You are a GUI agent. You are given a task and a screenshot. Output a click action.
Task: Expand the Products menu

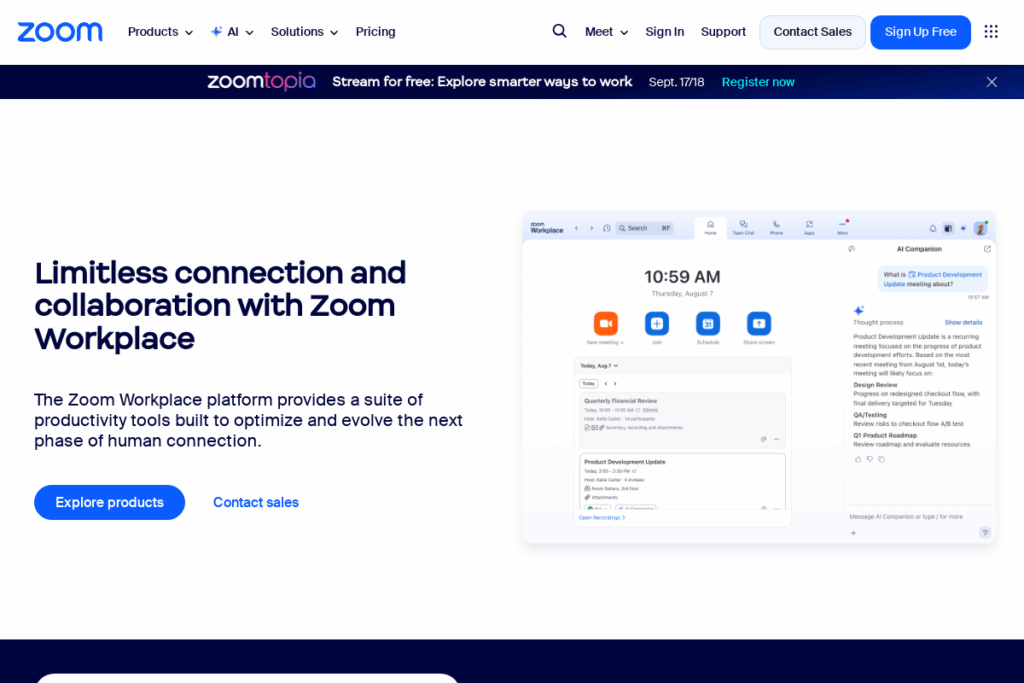point(160,32)
